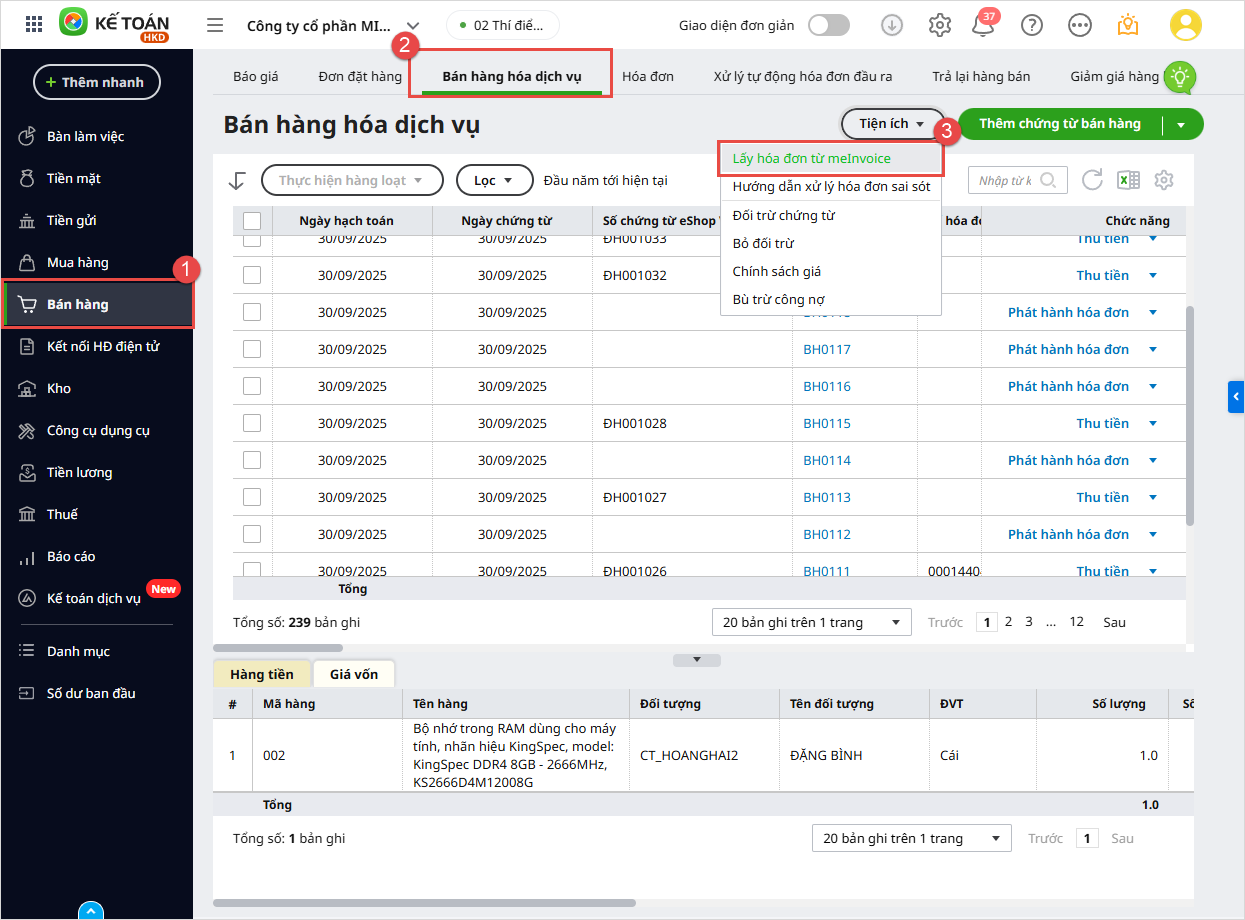Click the search input in the list toolbar
1245x920 pixels.
coord(1006,180)
